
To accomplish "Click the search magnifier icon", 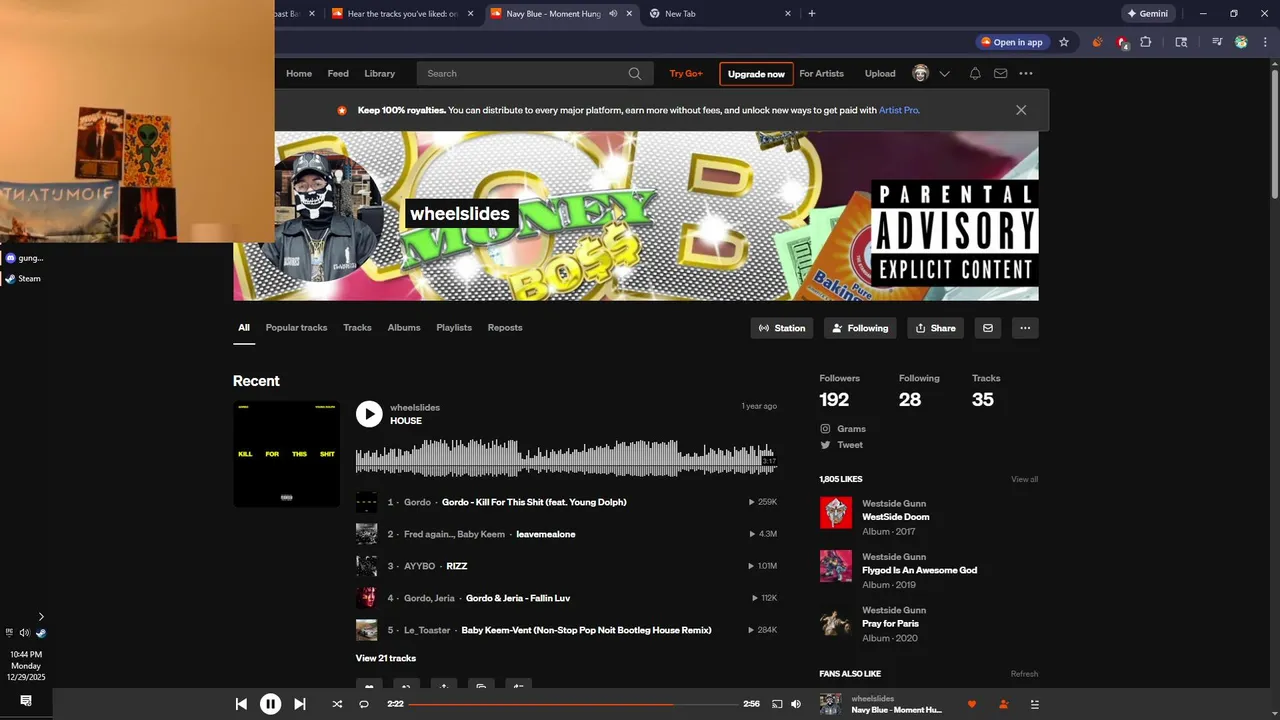I will tap(635, 73).
